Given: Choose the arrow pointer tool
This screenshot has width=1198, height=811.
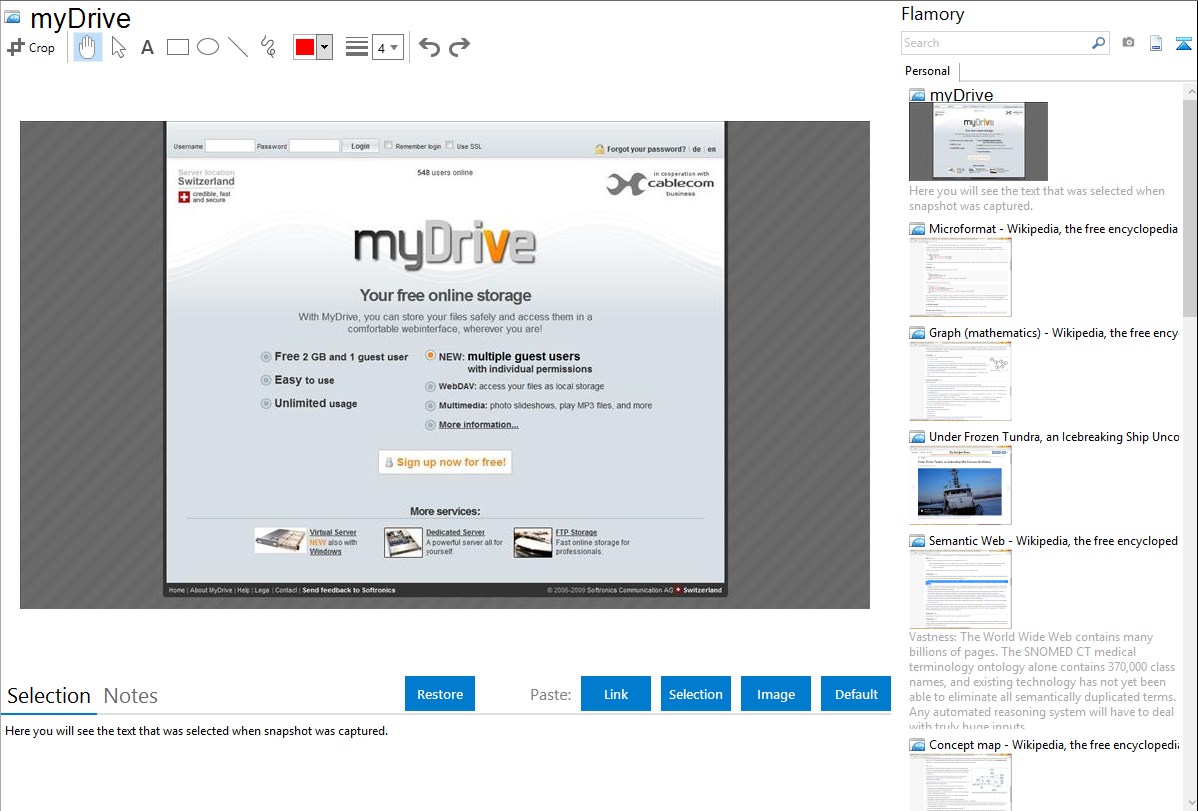Looking at the screenshot, I should click(x=118, y=47).
